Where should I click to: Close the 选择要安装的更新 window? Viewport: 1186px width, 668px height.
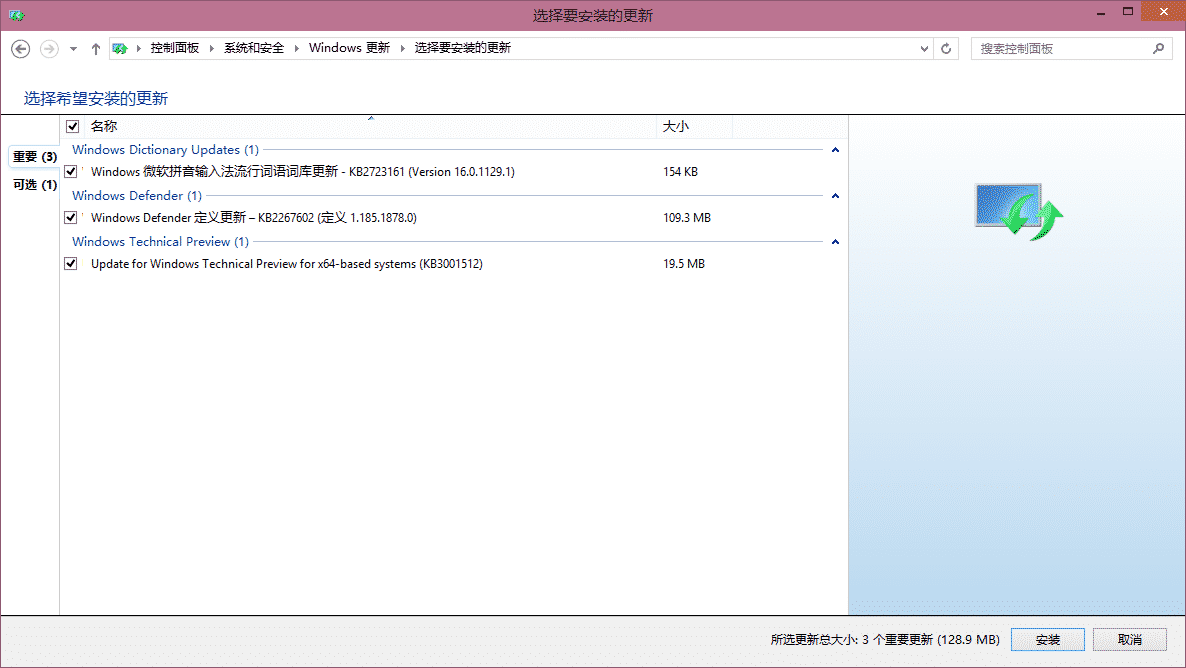click(1163, 11)
